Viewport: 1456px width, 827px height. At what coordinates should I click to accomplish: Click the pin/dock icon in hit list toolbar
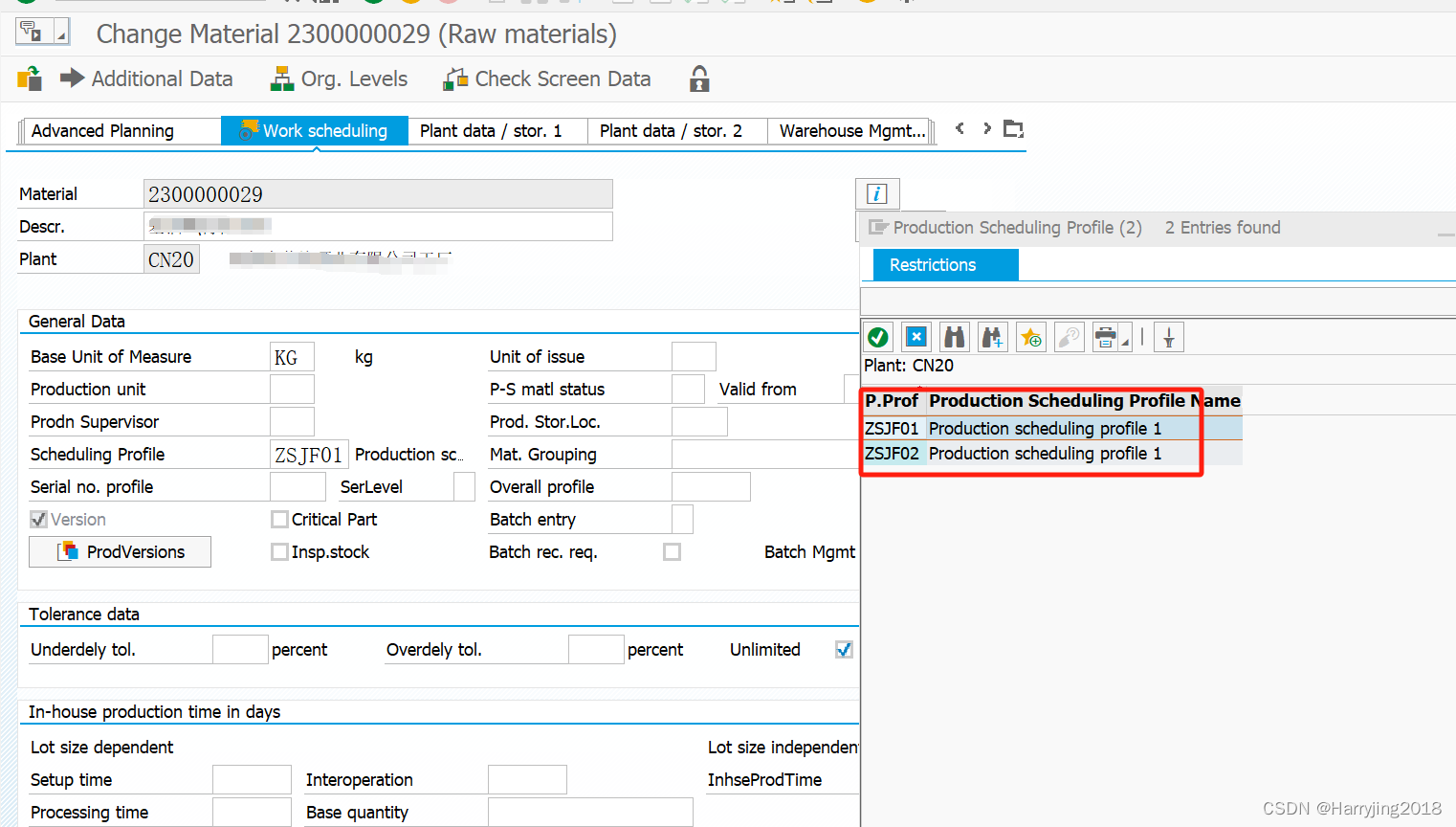click(x=1169, y=337)
